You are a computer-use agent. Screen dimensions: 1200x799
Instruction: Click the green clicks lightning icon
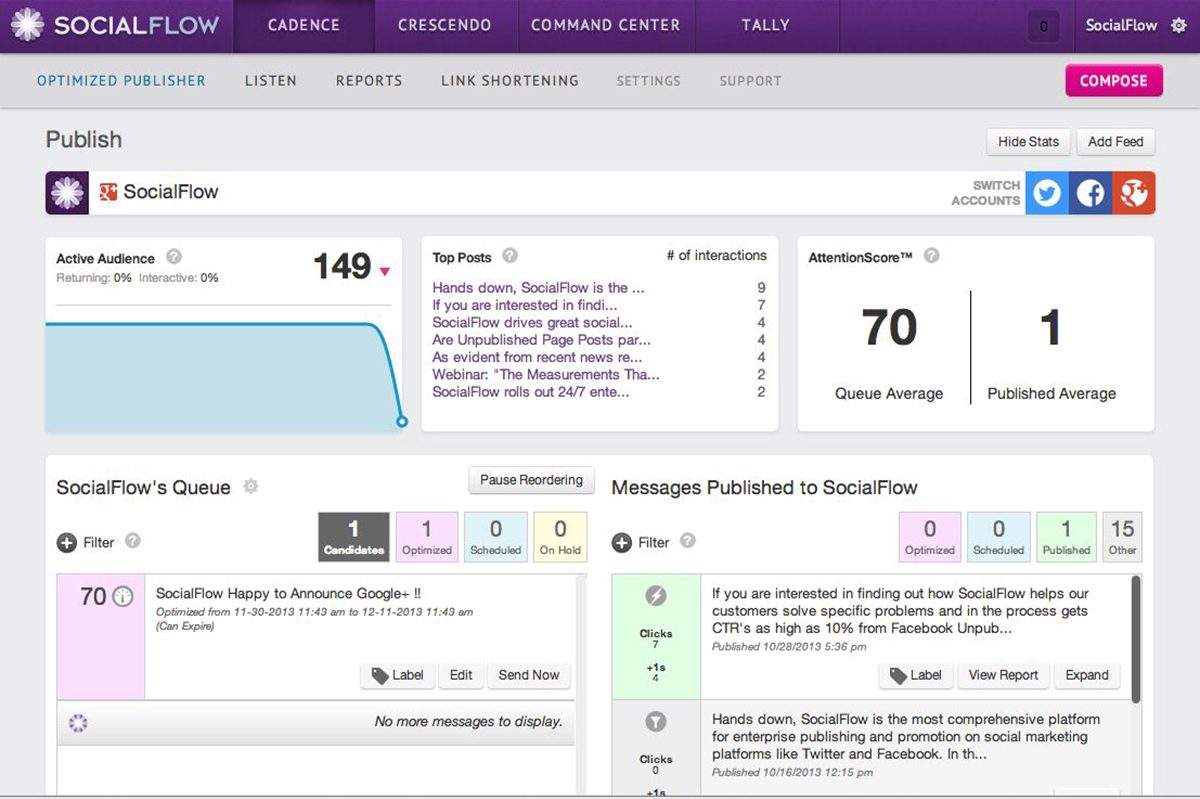pos(656,596)
